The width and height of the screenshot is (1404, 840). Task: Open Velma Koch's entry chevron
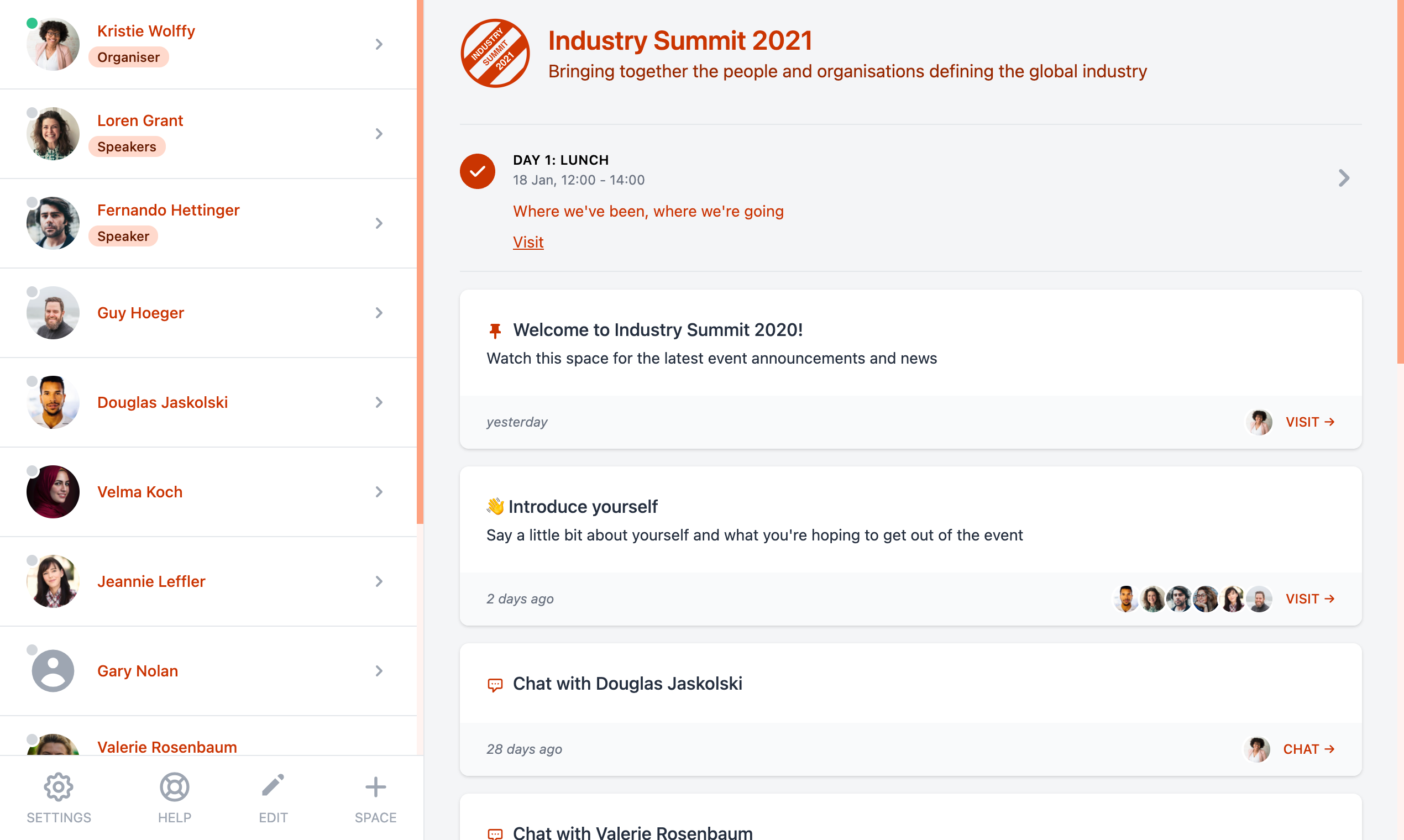[x=379, y=492]
